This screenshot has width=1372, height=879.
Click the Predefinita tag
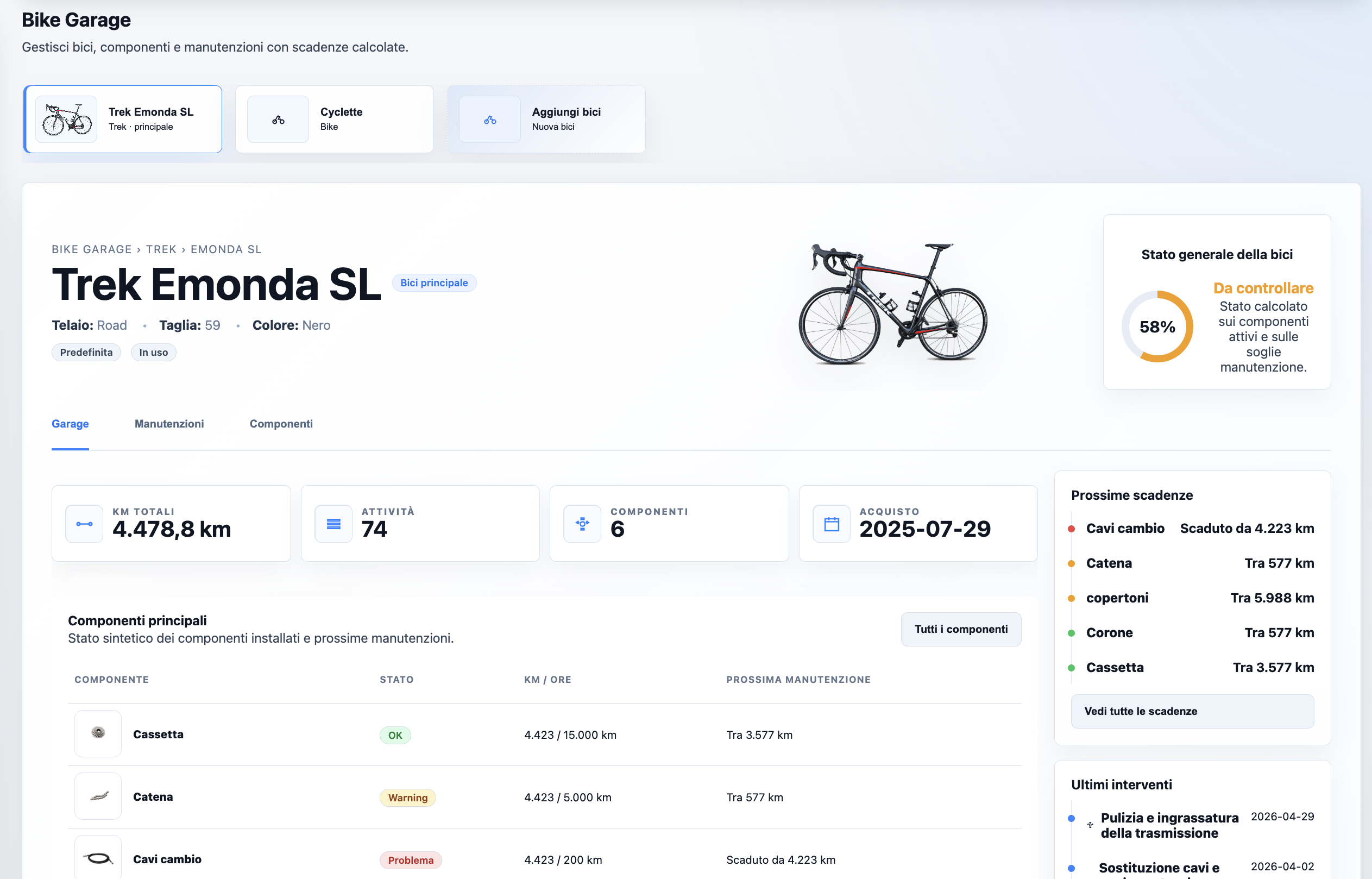[86, 352]
